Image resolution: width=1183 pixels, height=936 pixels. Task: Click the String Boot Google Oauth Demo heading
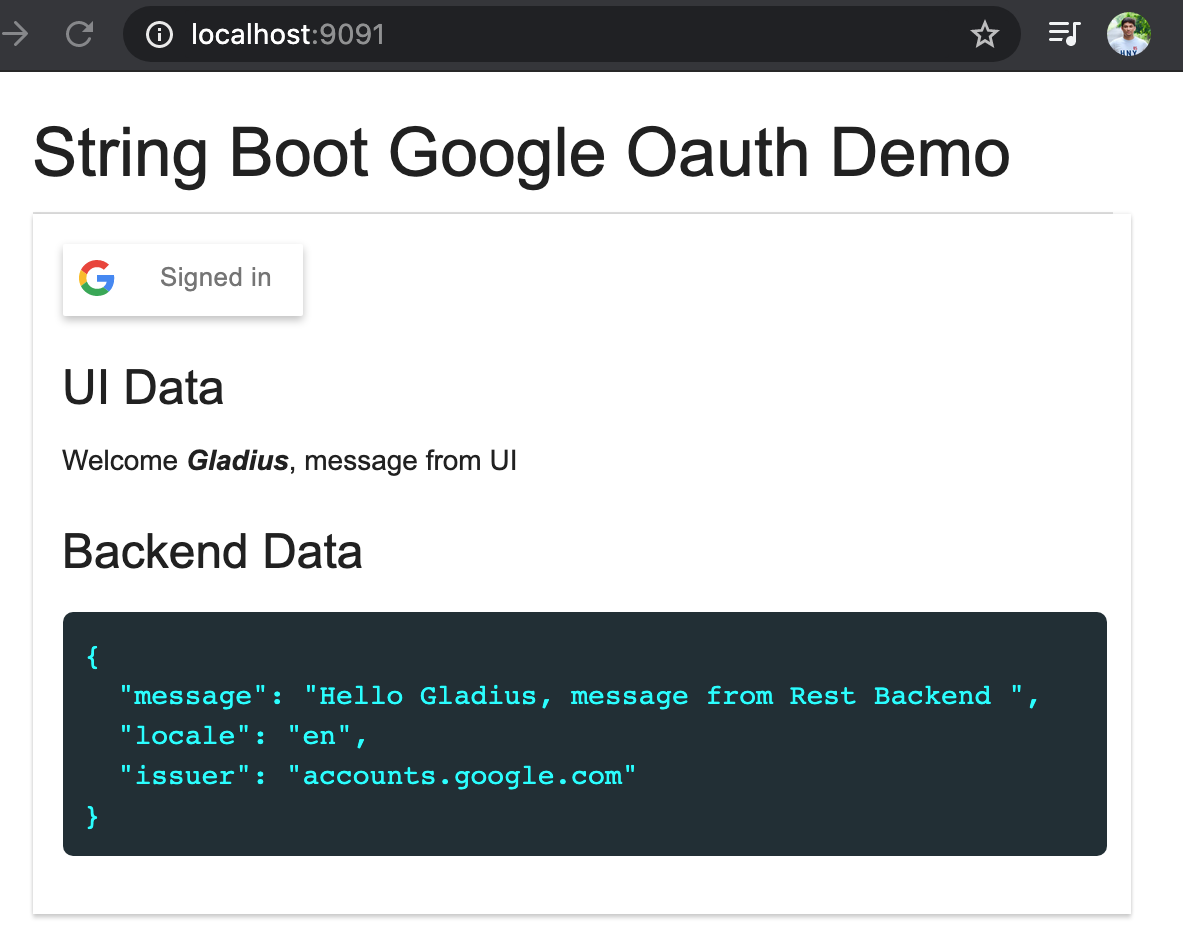(521, 153)
